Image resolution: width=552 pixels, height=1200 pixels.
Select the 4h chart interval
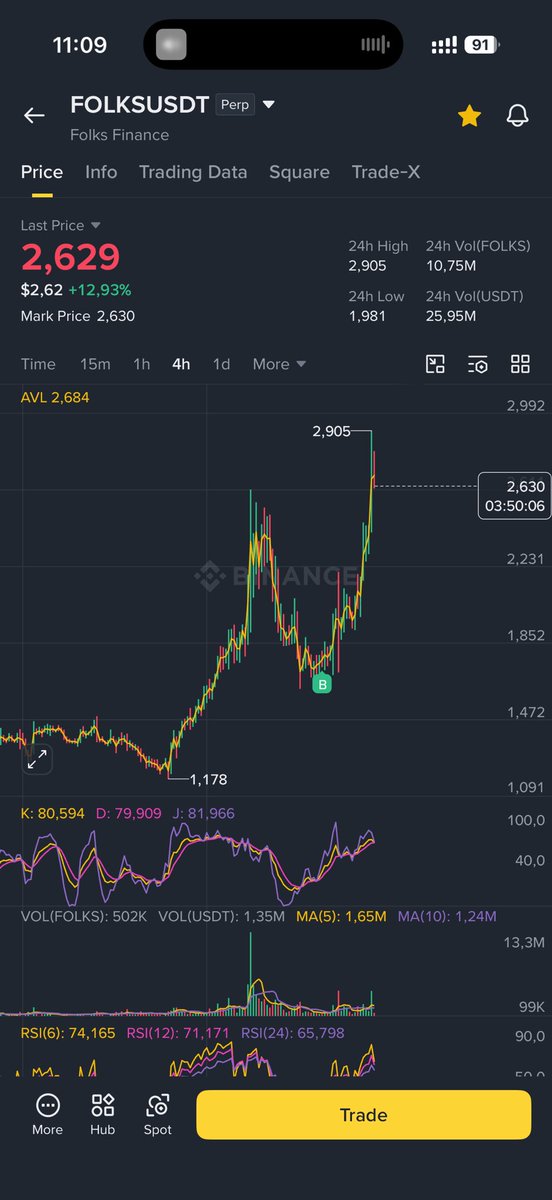[x=181, y=364]
